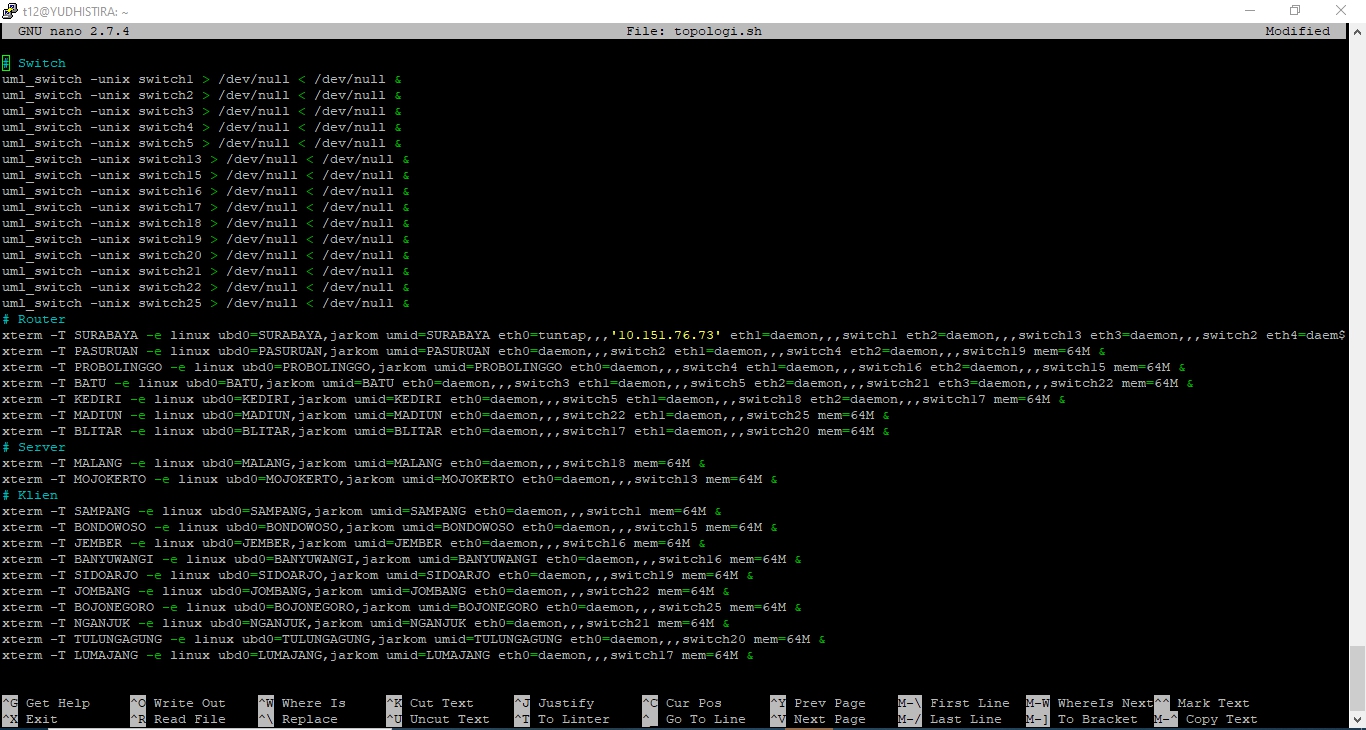Image resolution: width=1366 pixels, height=730 pixels.
Task: Click the scrollbar up arrow
Action: [x=1357, y=31]
